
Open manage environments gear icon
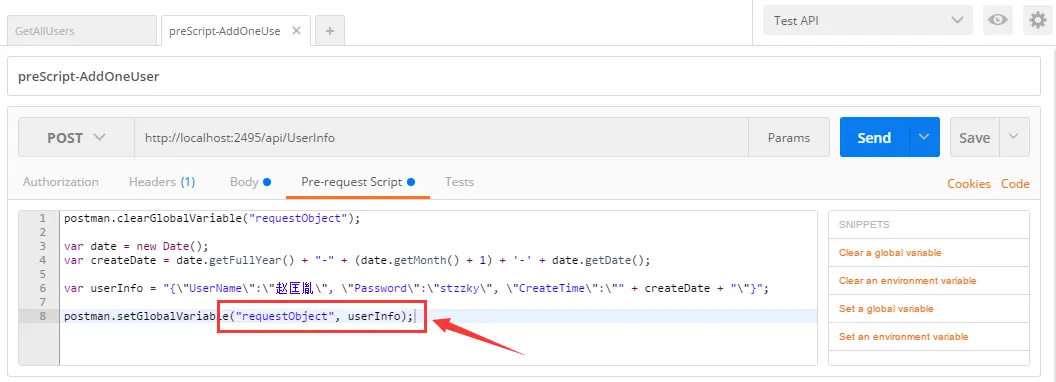click(x=1038, y=20)
